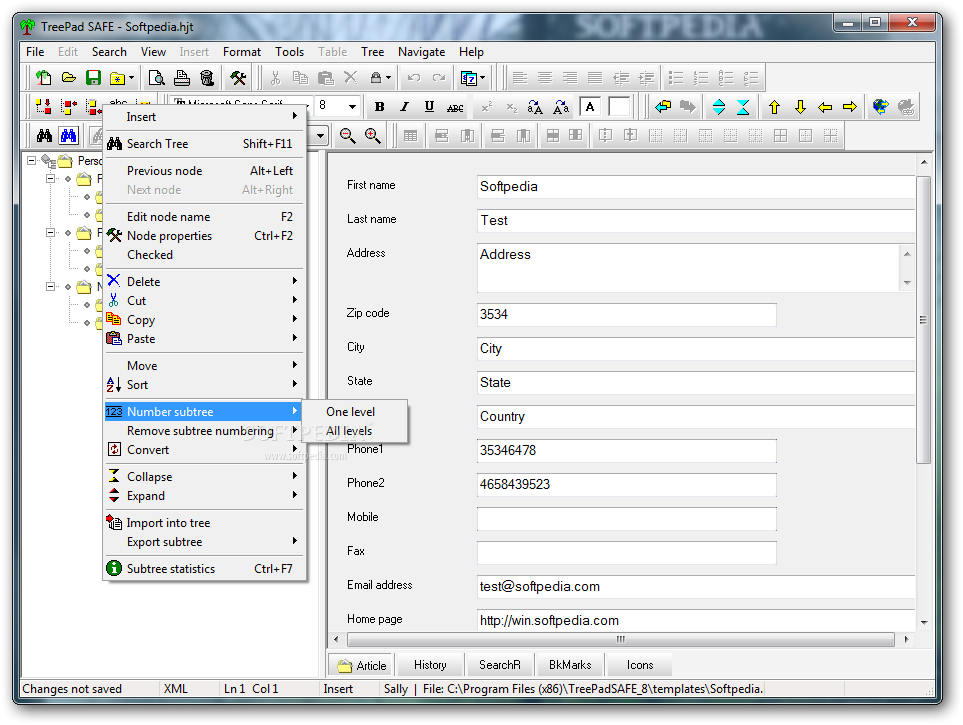Click the font color A swatch
This screenshot has height=725, width=963.
click(x=590, y=107)
